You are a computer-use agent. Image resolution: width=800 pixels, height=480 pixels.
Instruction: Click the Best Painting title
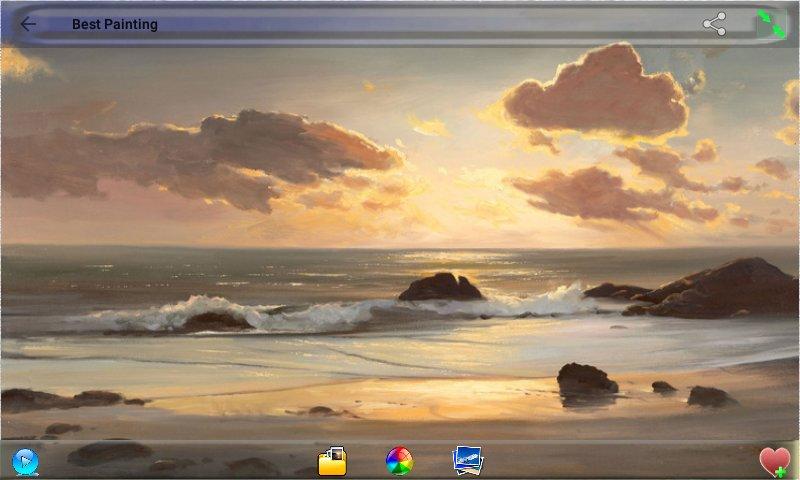tap(115, 24)
